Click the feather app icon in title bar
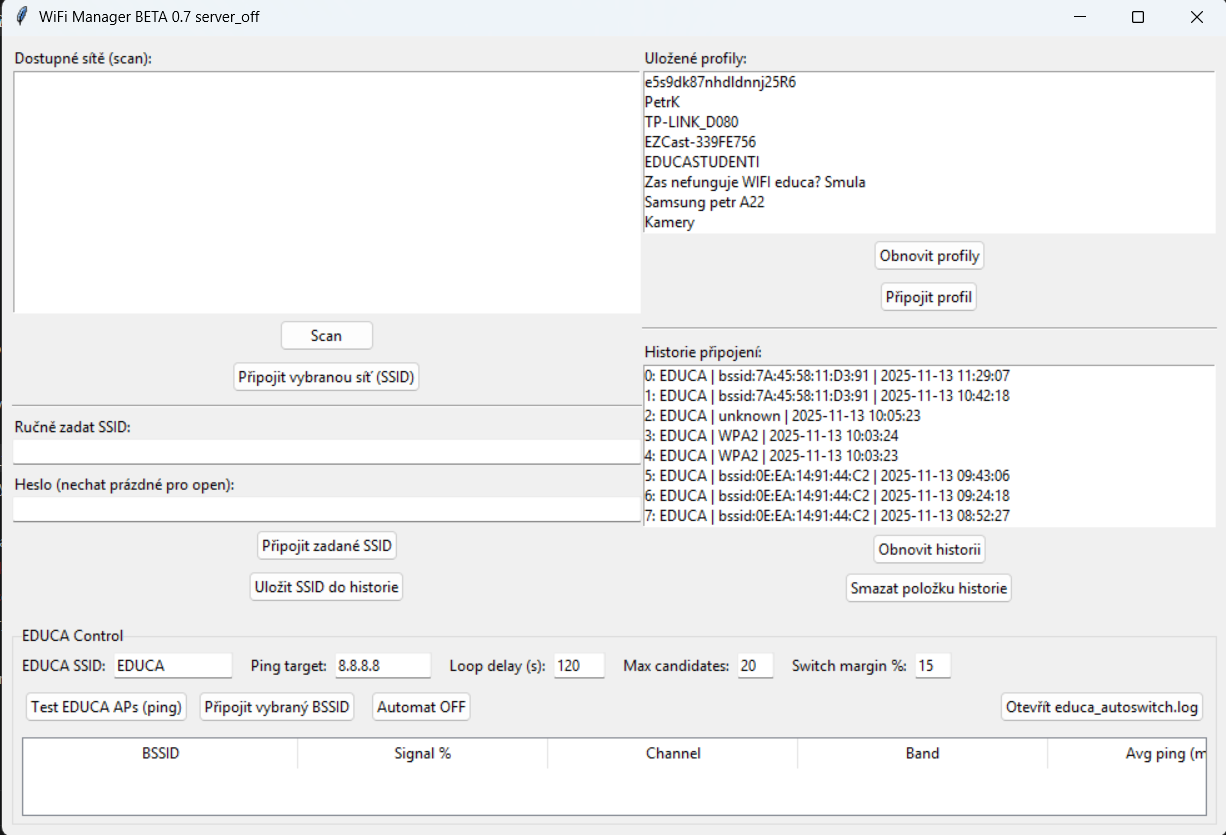This screenshot has width=1226, height=835. click(x=20, y=17)
